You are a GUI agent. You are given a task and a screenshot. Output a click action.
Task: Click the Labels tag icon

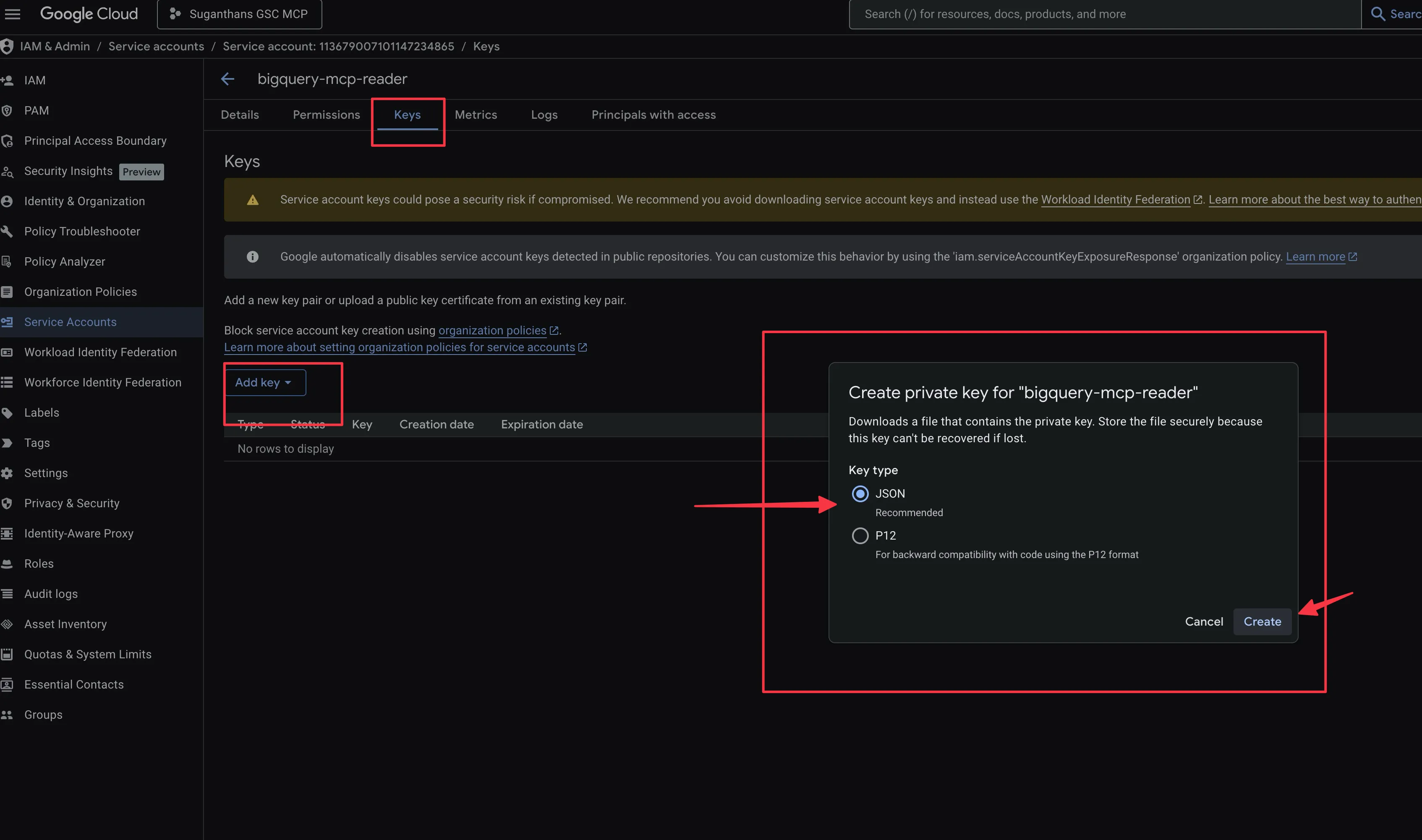[8, 412]
